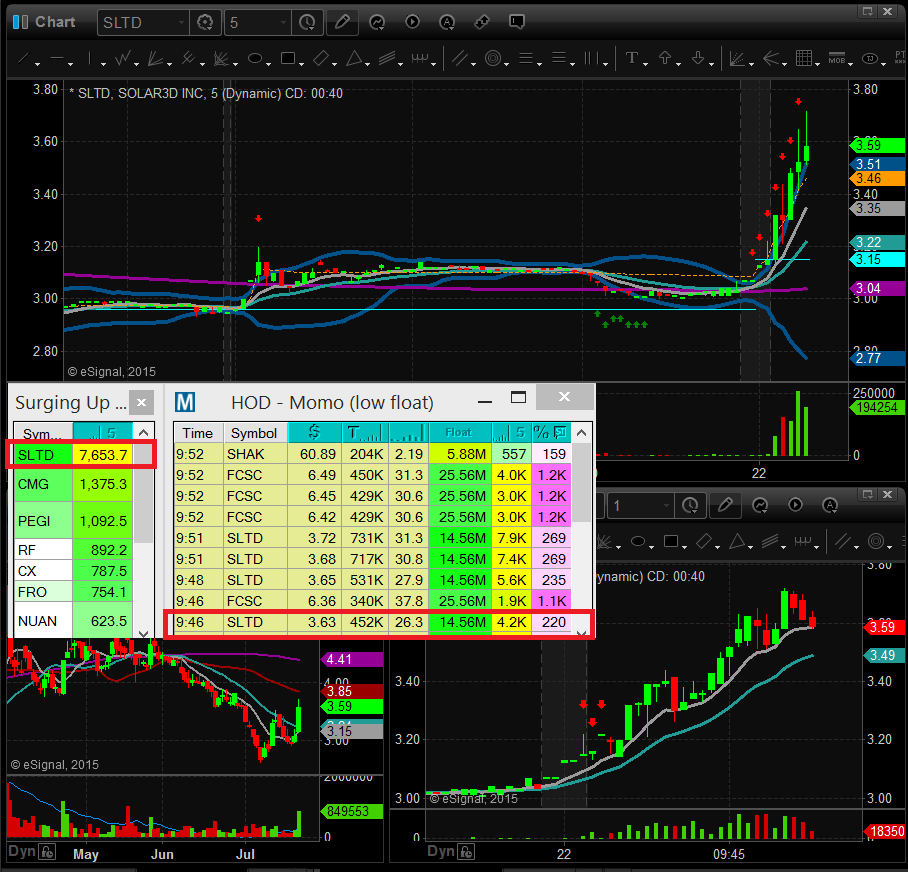This screenshot has height=872, width=908.
Task: Toggle drawing pencil tool in top chart
Action: coord(342,22)
